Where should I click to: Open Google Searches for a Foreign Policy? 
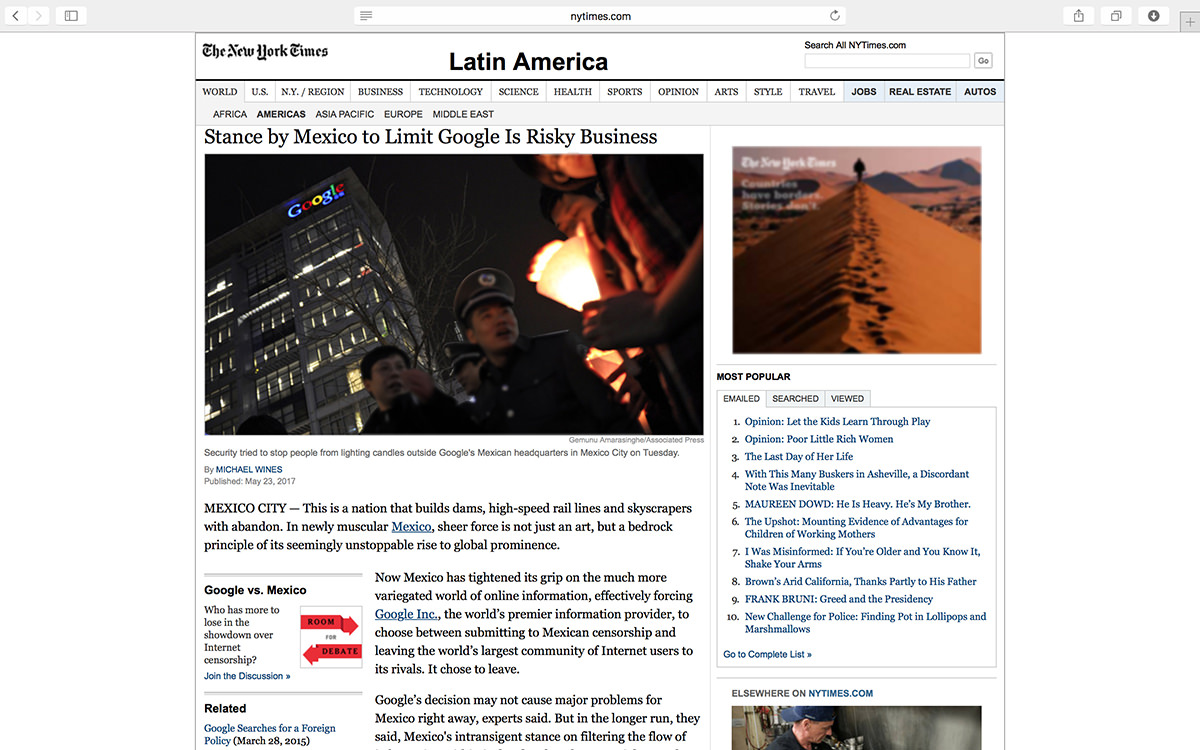pyautogui.click(x=270, y=734)
